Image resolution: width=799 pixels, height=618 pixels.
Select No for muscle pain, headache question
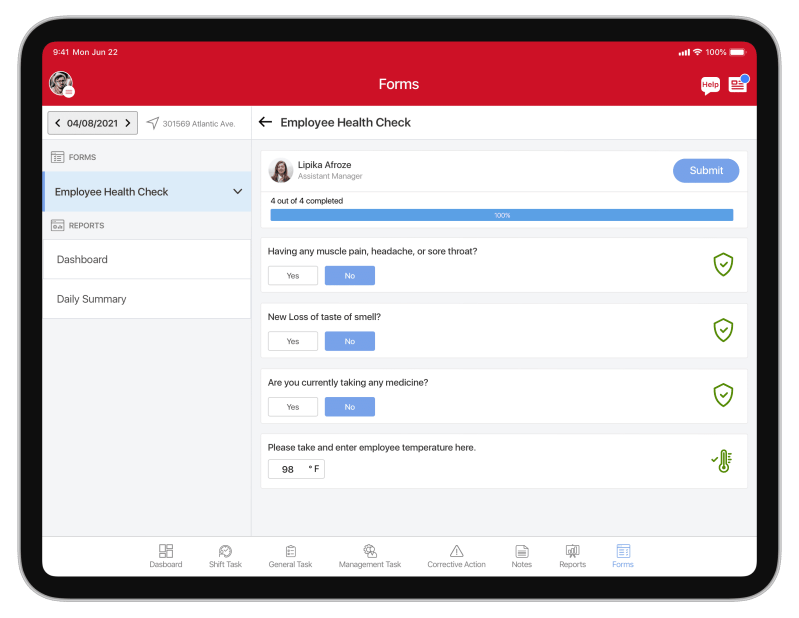tap(350, 276)
